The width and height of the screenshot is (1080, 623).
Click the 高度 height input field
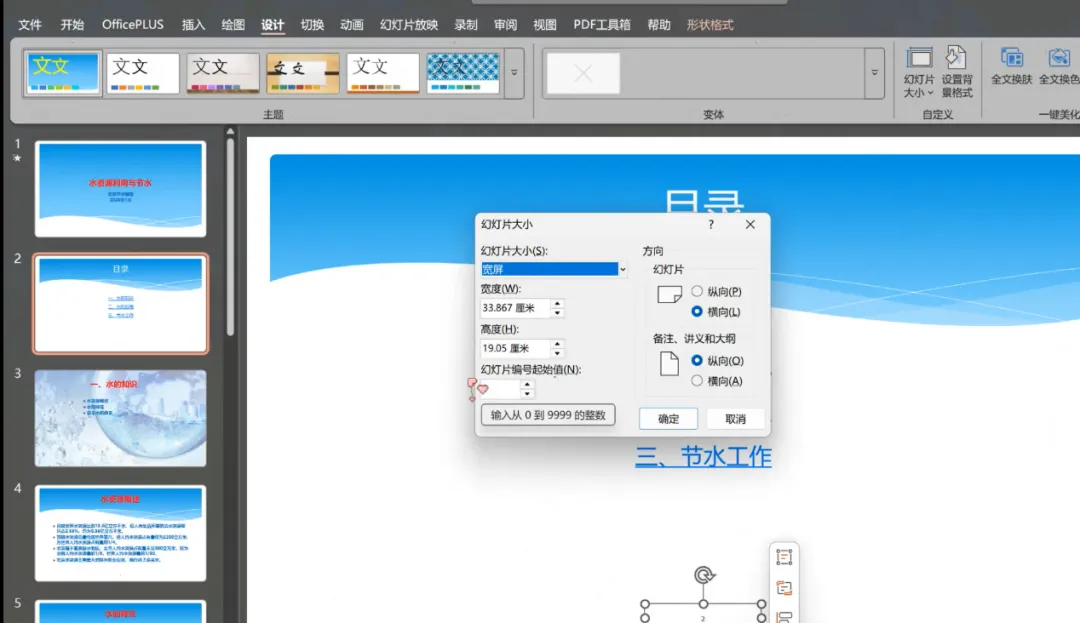click(515, 348)
